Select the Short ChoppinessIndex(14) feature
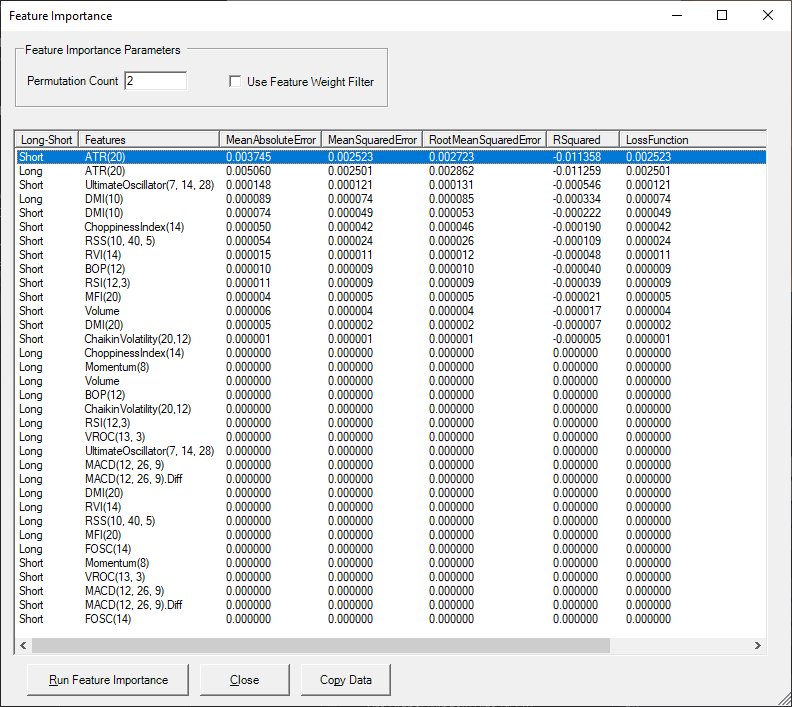 pos(391,227)
